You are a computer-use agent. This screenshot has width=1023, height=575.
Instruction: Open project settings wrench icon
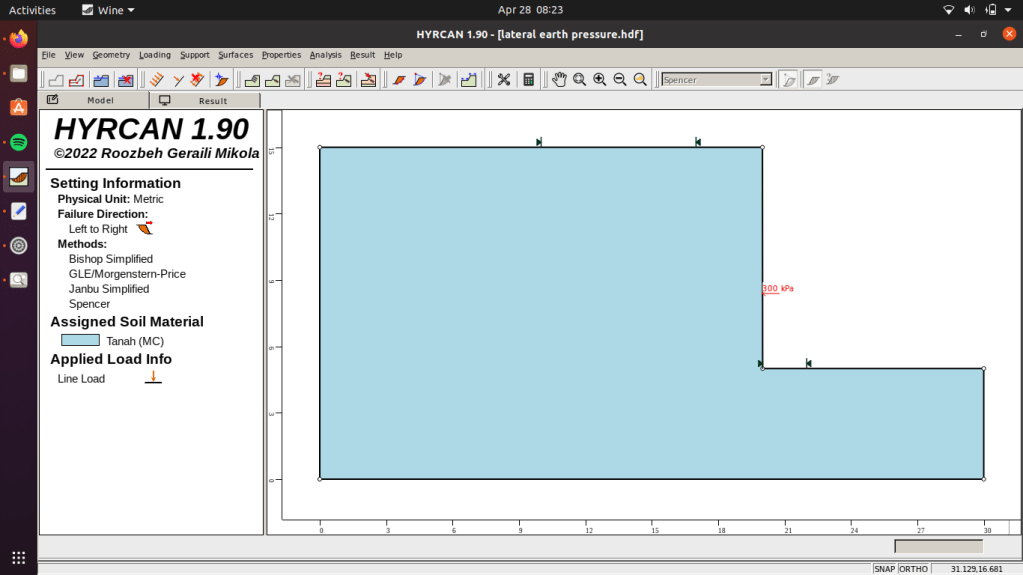[504, 80]
